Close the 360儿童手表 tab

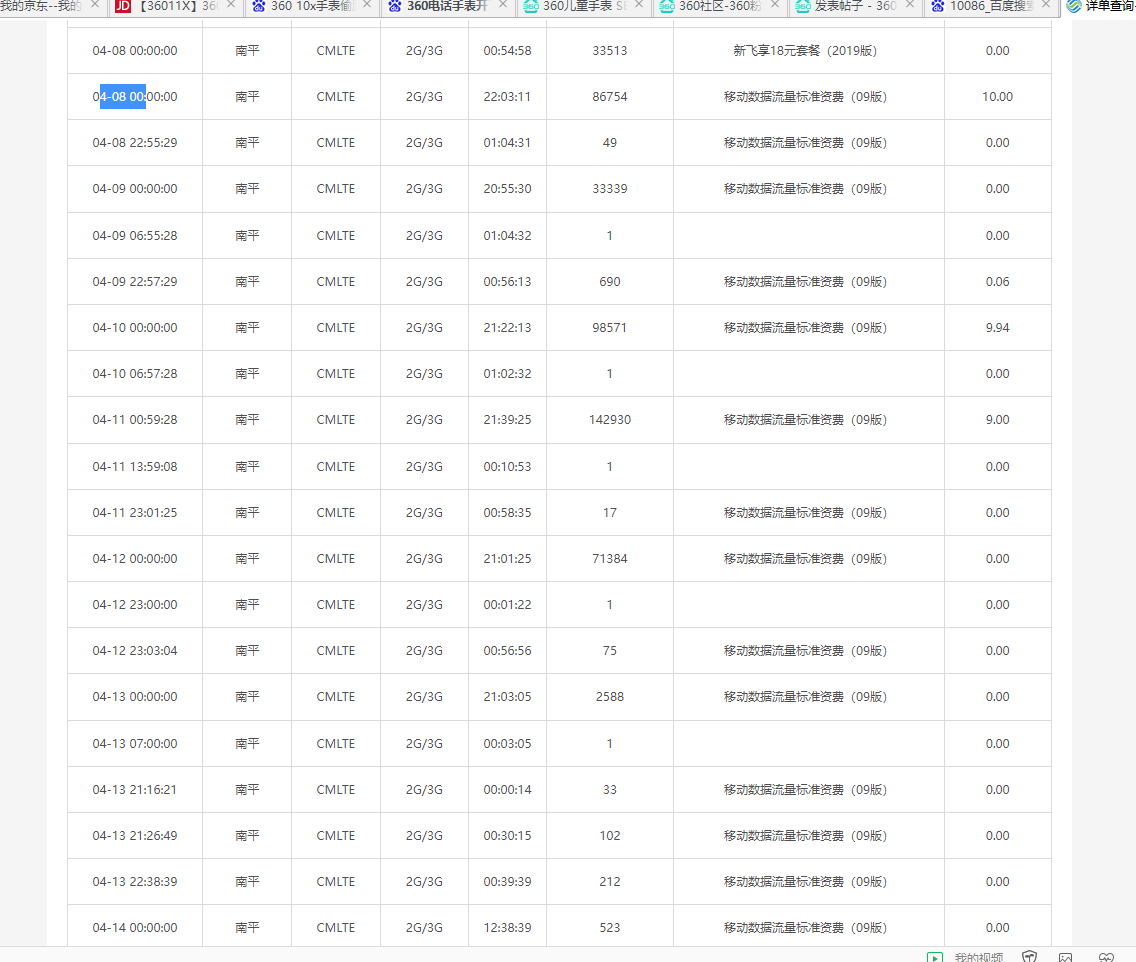638,4
